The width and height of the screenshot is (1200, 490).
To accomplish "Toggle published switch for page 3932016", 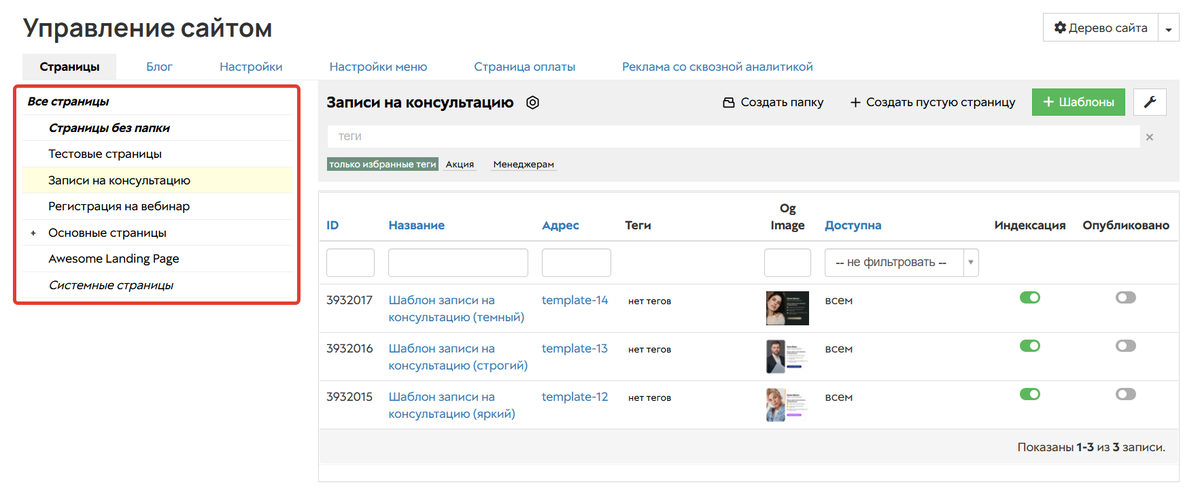I will pyautogui.click(x=1126, y=345).
